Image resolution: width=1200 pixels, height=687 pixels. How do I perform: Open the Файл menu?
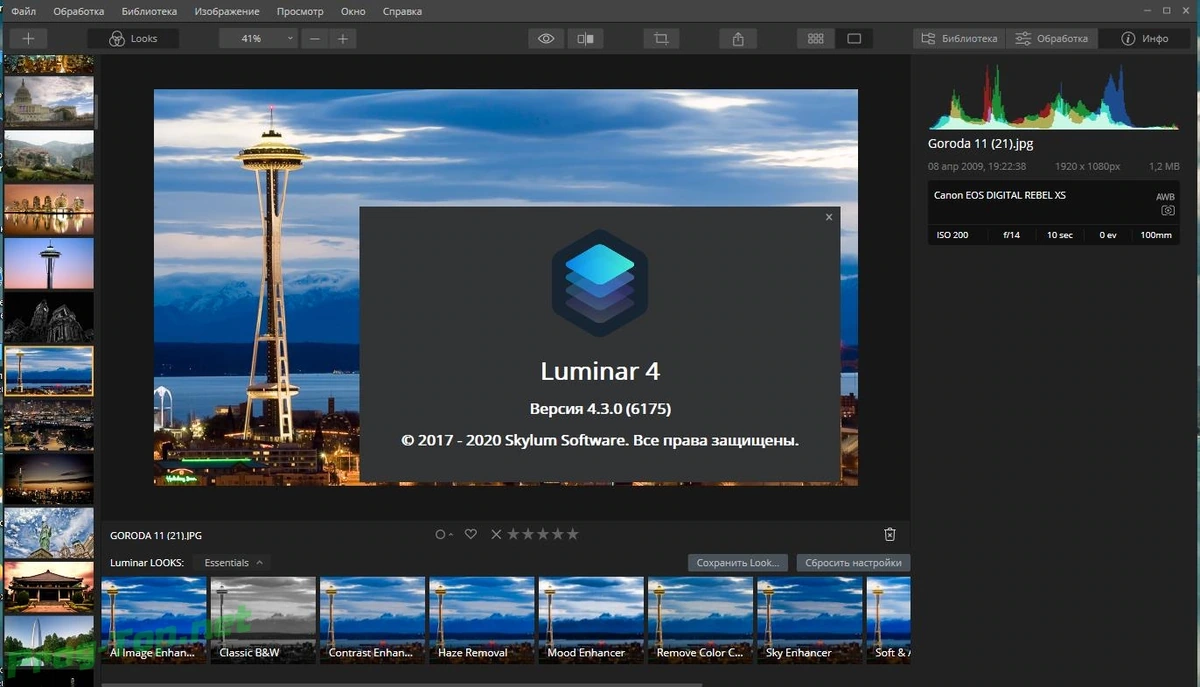click(x=24, y=11)
